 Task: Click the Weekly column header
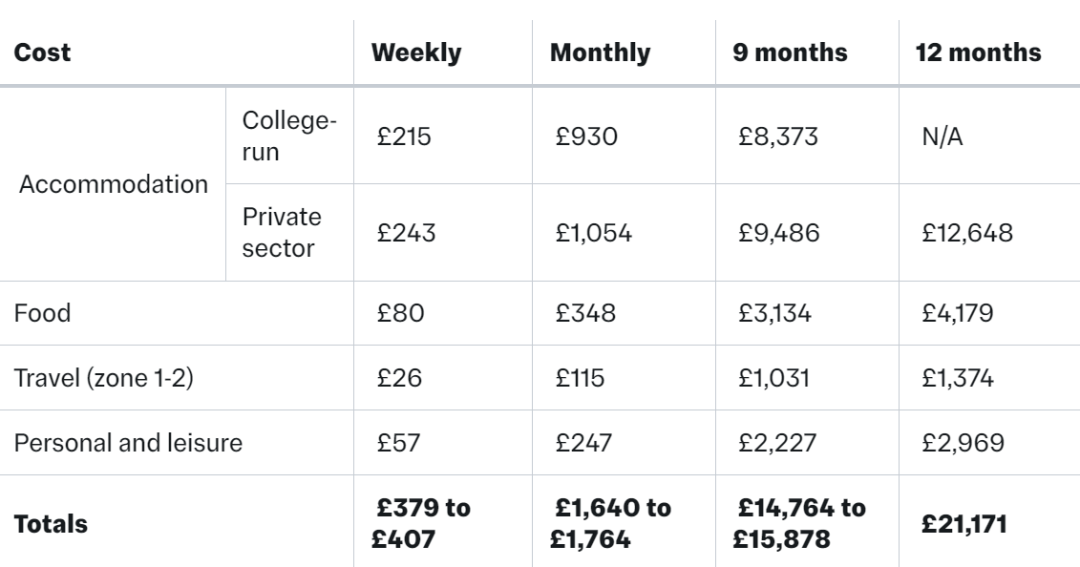click(416, 53)
